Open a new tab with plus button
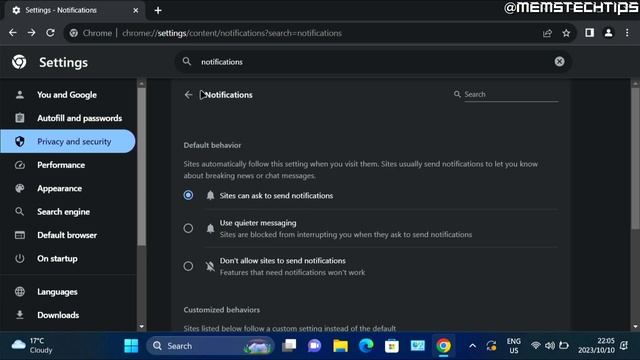Viewport: 640px width, 360px height. point(158,11)
